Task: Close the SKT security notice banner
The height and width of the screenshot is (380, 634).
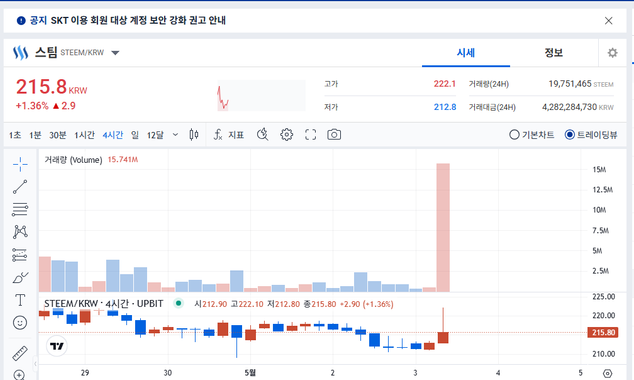Action: click(x=609, y=21)
